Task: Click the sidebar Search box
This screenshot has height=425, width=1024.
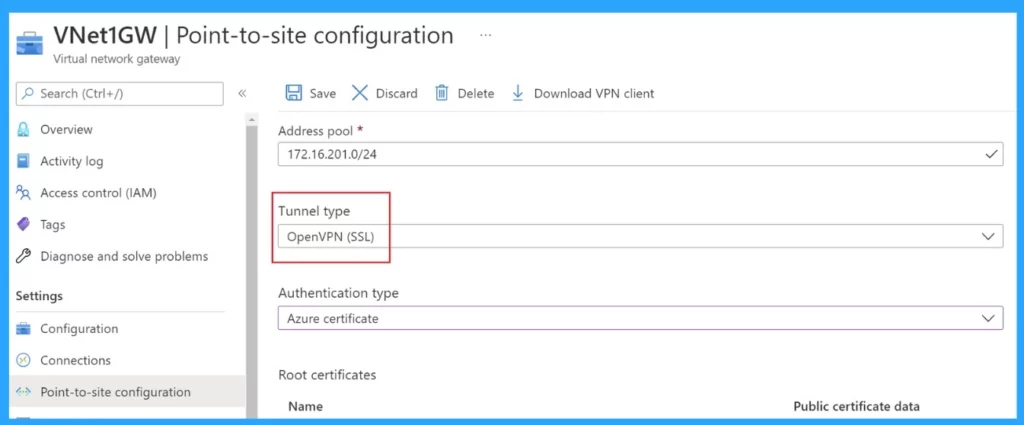Action: tap(120, 93)
